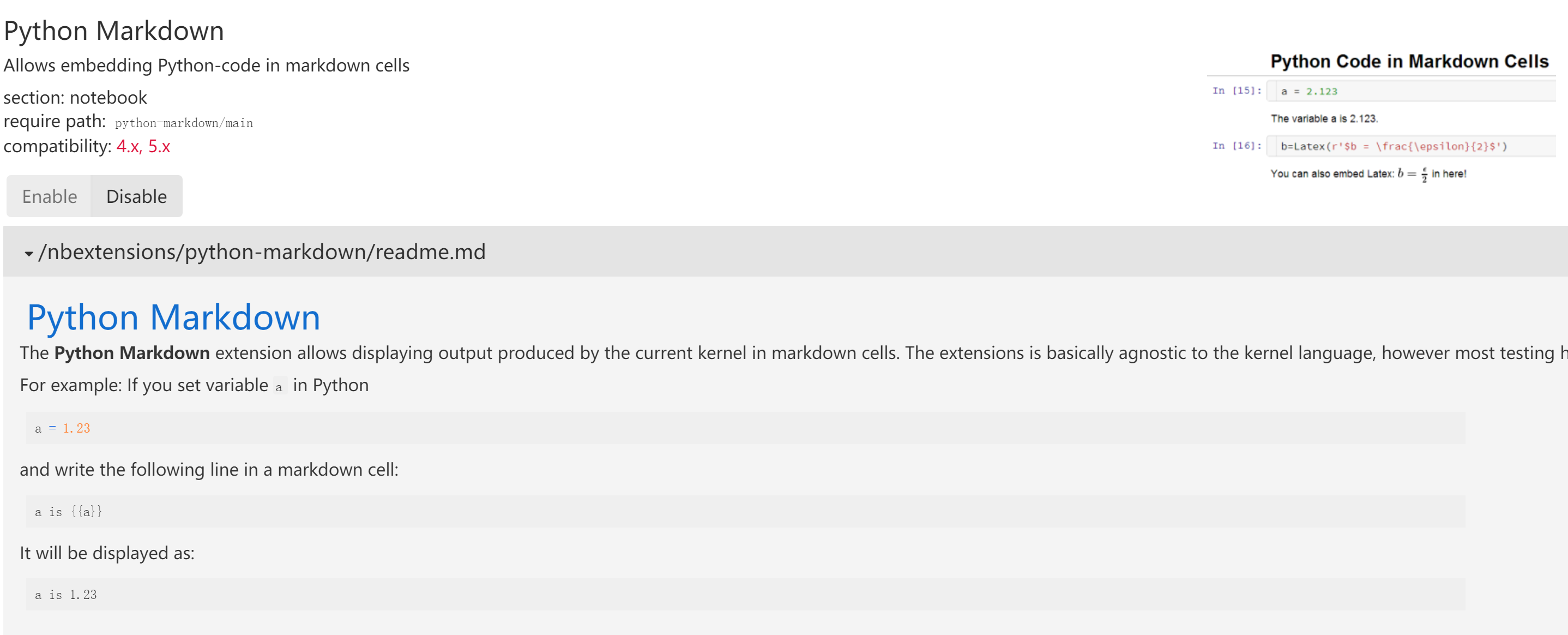Click the inline code variable 'a'
The width and height of the screenshot is (1568, 635).
(x=279, y=387)
